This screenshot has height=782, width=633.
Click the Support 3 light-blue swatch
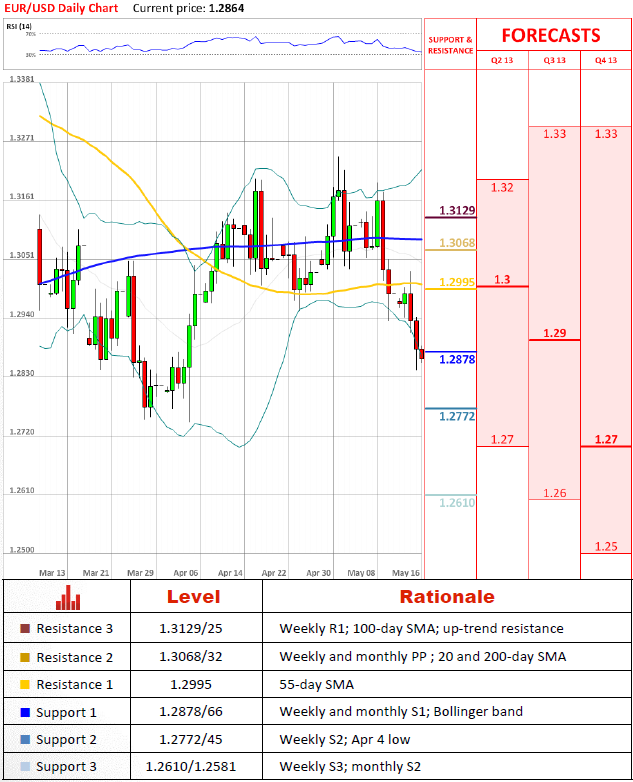coord(25,766)
